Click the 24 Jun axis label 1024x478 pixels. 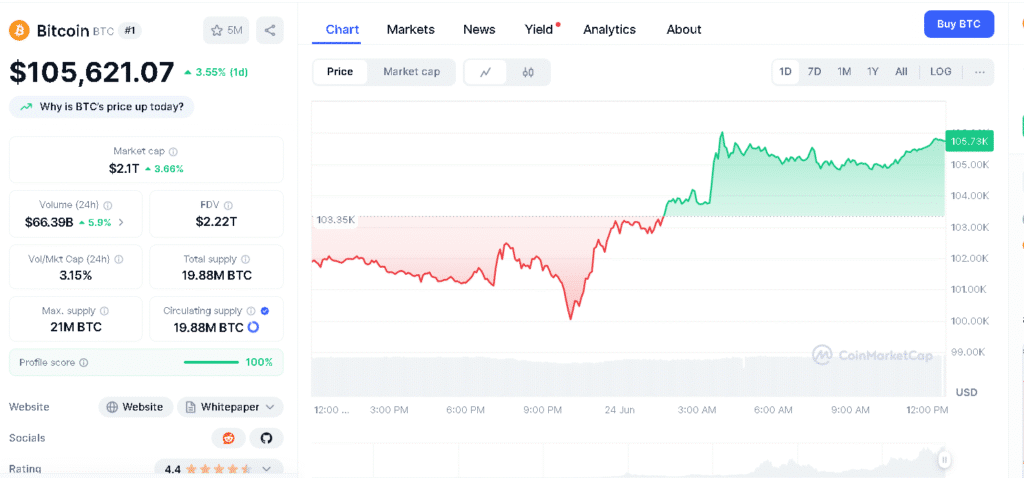click(619, 410)
